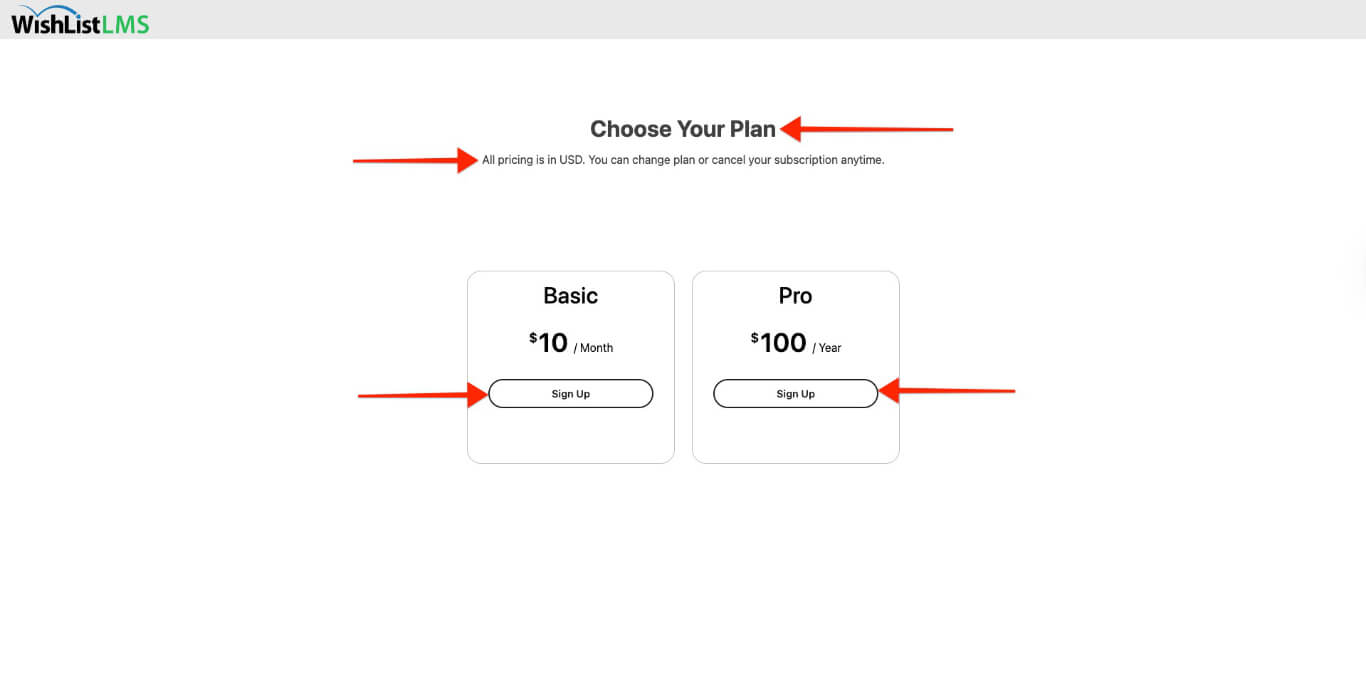The image size is (1366, 681).
Task: Click the WishList LMS logo
Action: 78,20
